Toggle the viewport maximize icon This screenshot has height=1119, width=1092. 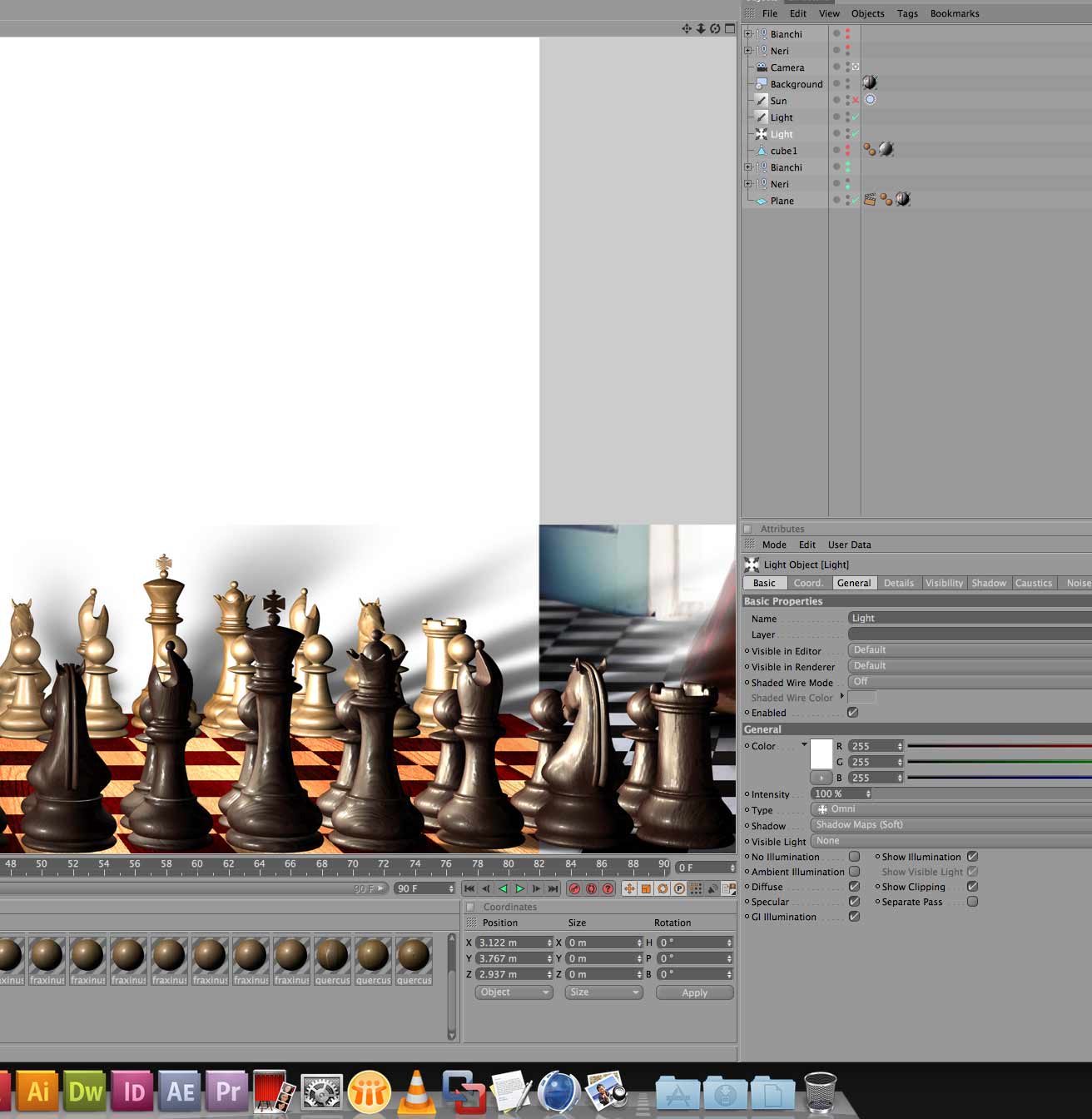click(730, 28)
